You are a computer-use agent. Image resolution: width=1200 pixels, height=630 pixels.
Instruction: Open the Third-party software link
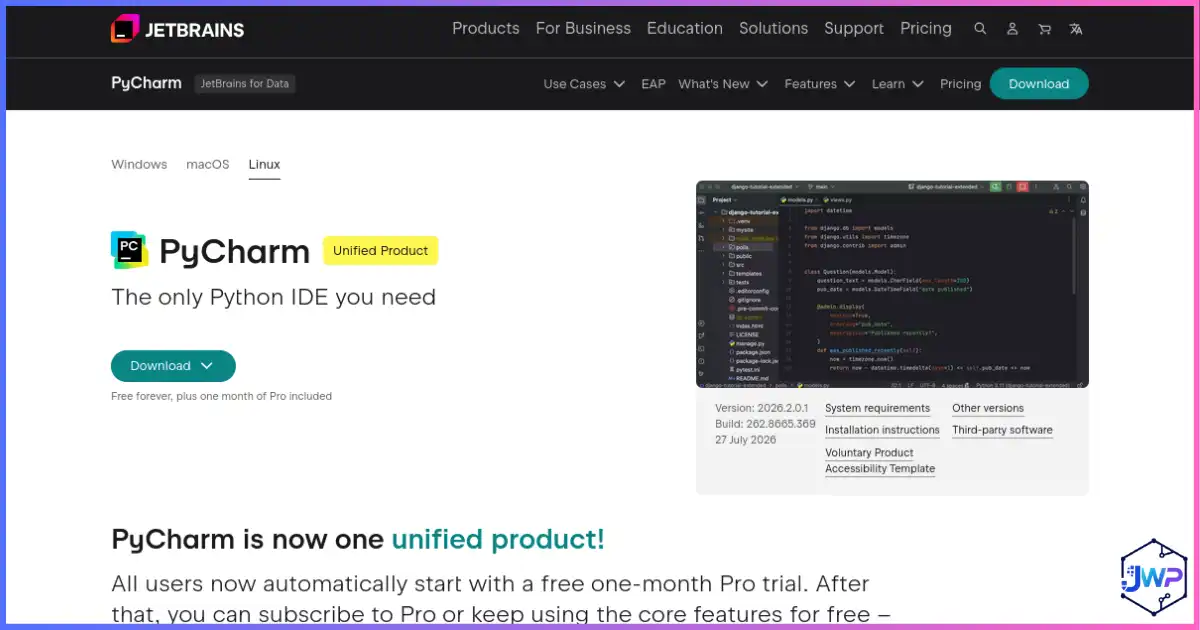click(1002, 430)
